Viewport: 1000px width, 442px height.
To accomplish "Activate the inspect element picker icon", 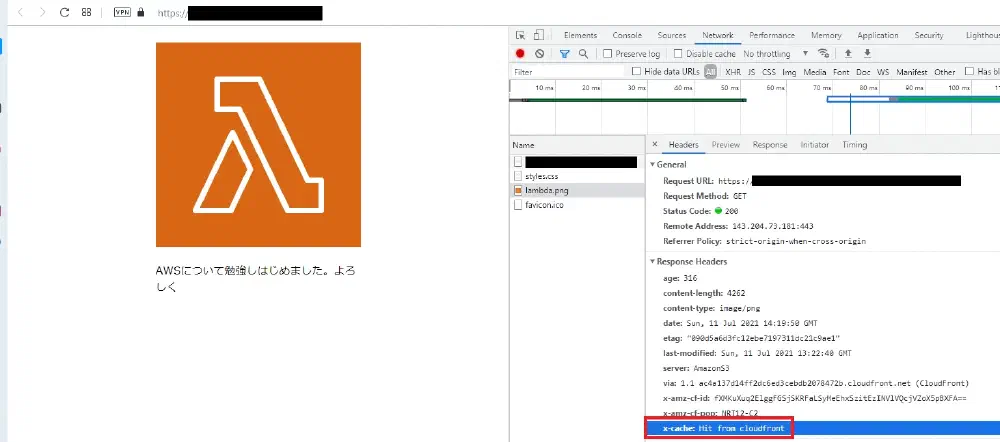I will point(520,36).
